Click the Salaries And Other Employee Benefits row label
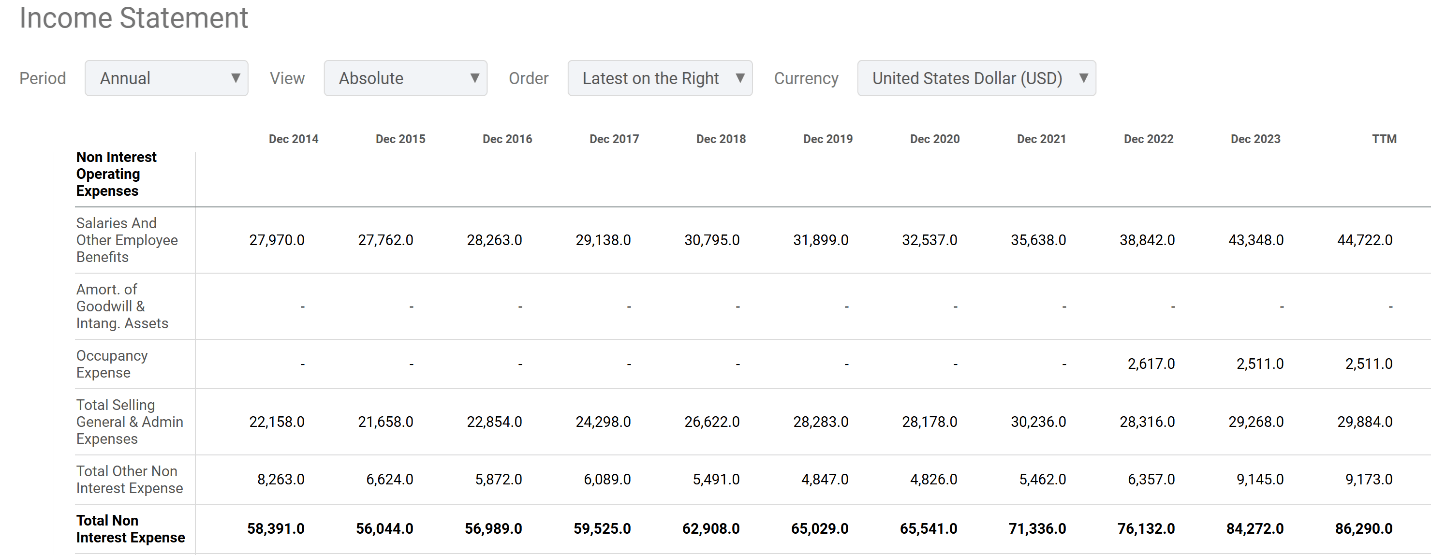Screen dimensions: 1431x555 pos(127,240)
